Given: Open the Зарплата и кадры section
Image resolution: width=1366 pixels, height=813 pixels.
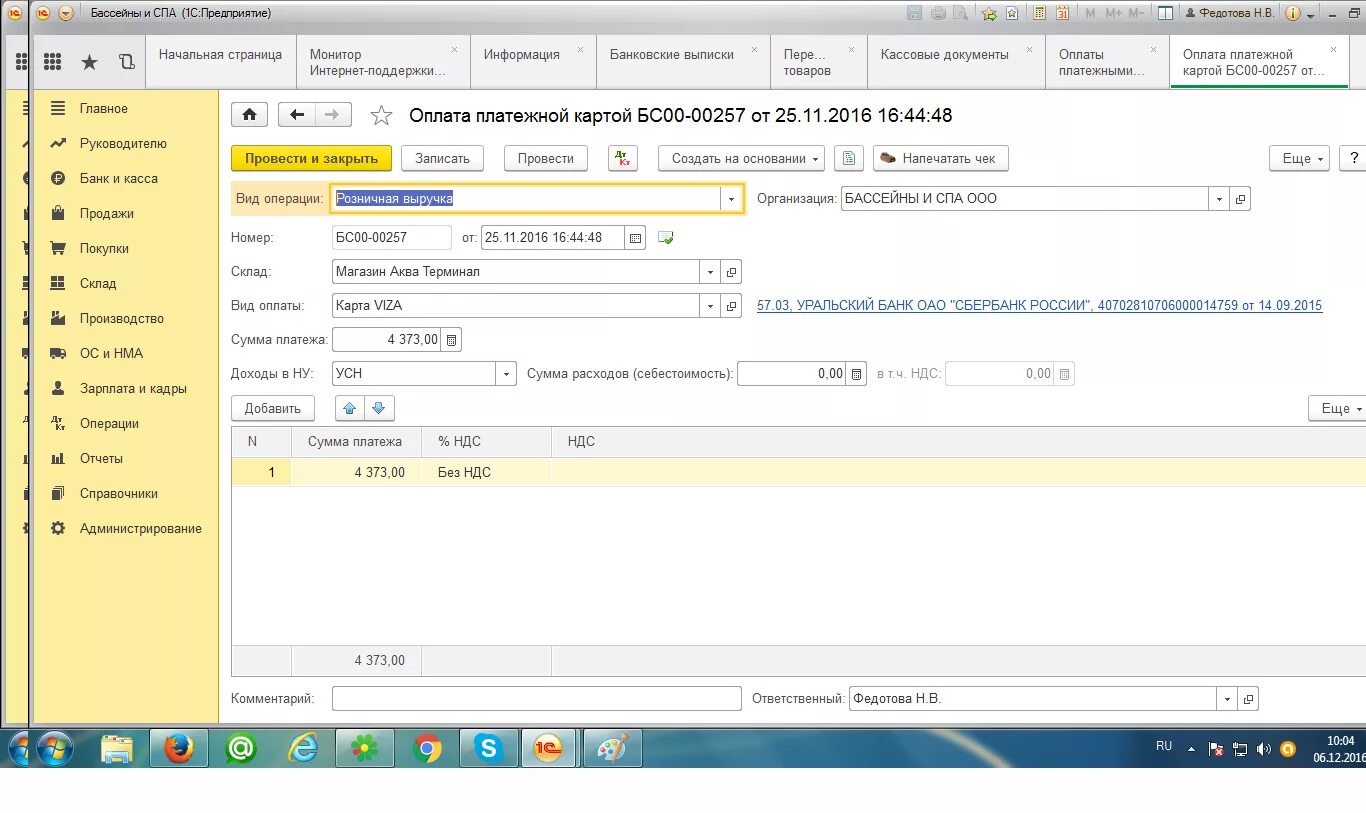Looking at the screenshot, I should click(x=133, y=388).
